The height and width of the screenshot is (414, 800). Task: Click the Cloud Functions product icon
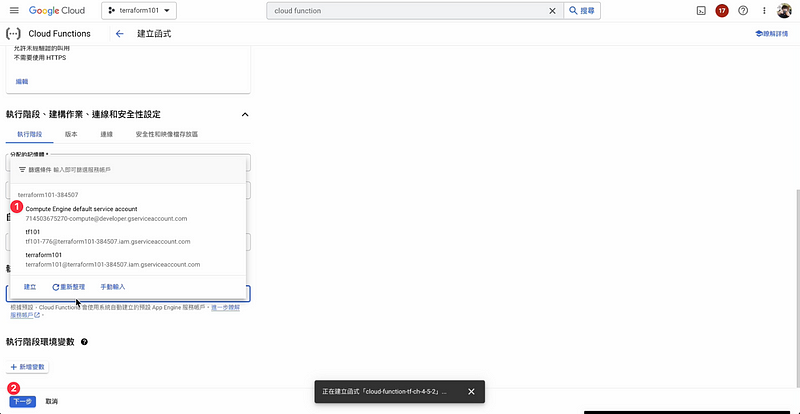[13, 34]
